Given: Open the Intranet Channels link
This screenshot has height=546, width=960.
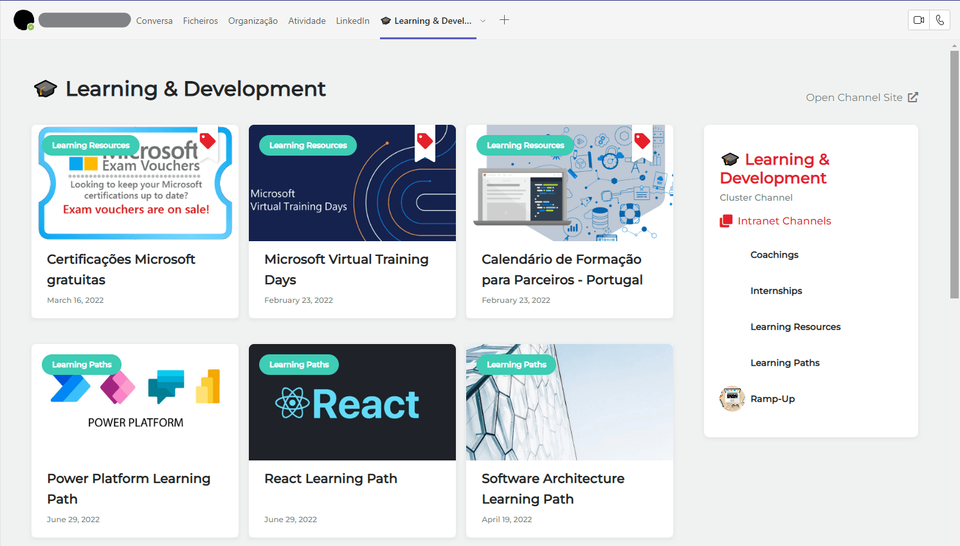Looking at the screenshot, I should (784, 221).
